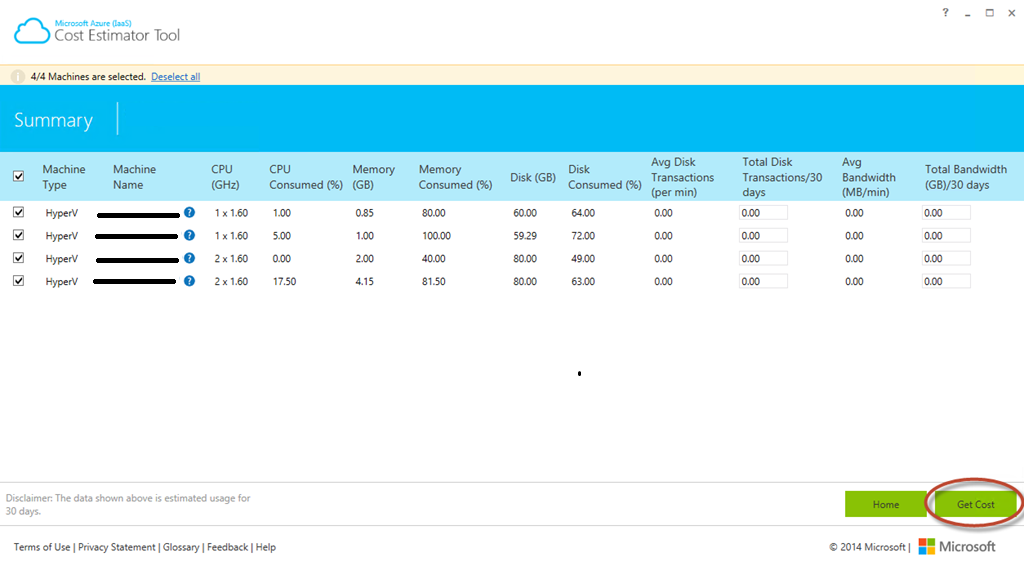Uncheck the HyperV machine with 1.00 CPU consumed

click(18, 212)
